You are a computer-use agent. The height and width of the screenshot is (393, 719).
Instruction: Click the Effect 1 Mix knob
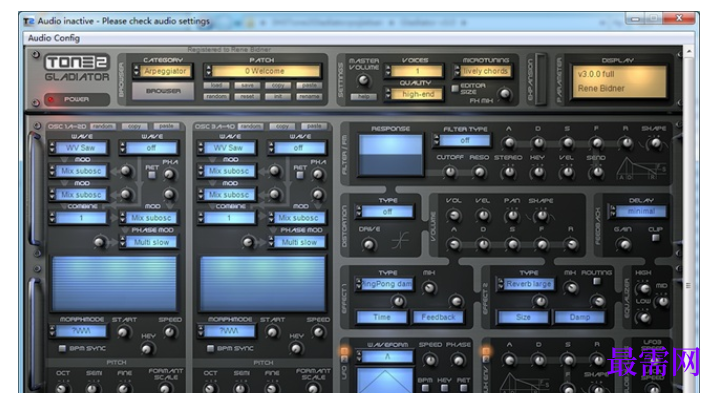tap(429, 288)
